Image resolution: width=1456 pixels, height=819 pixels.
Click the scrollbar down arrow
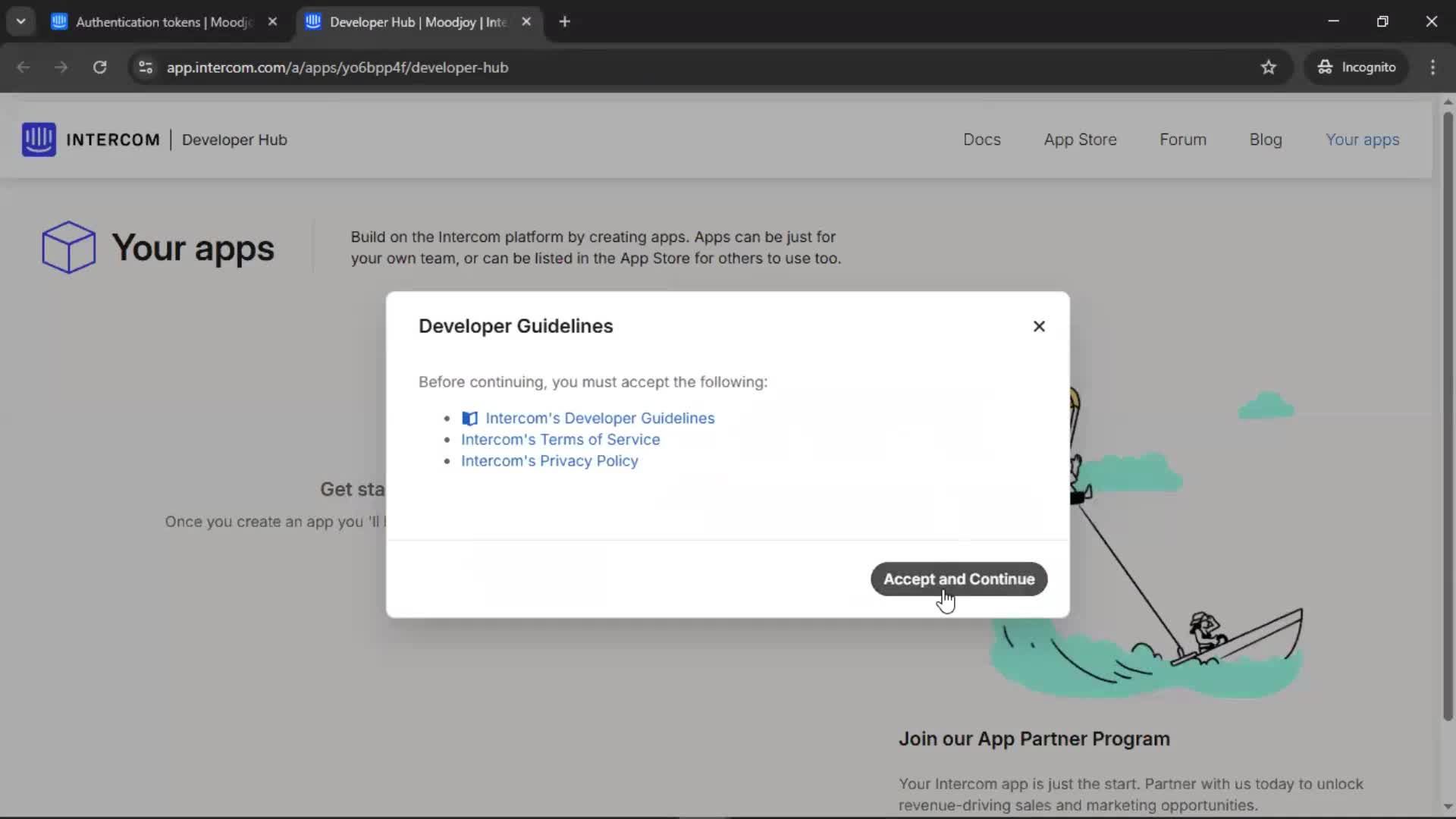(1448, 807)
